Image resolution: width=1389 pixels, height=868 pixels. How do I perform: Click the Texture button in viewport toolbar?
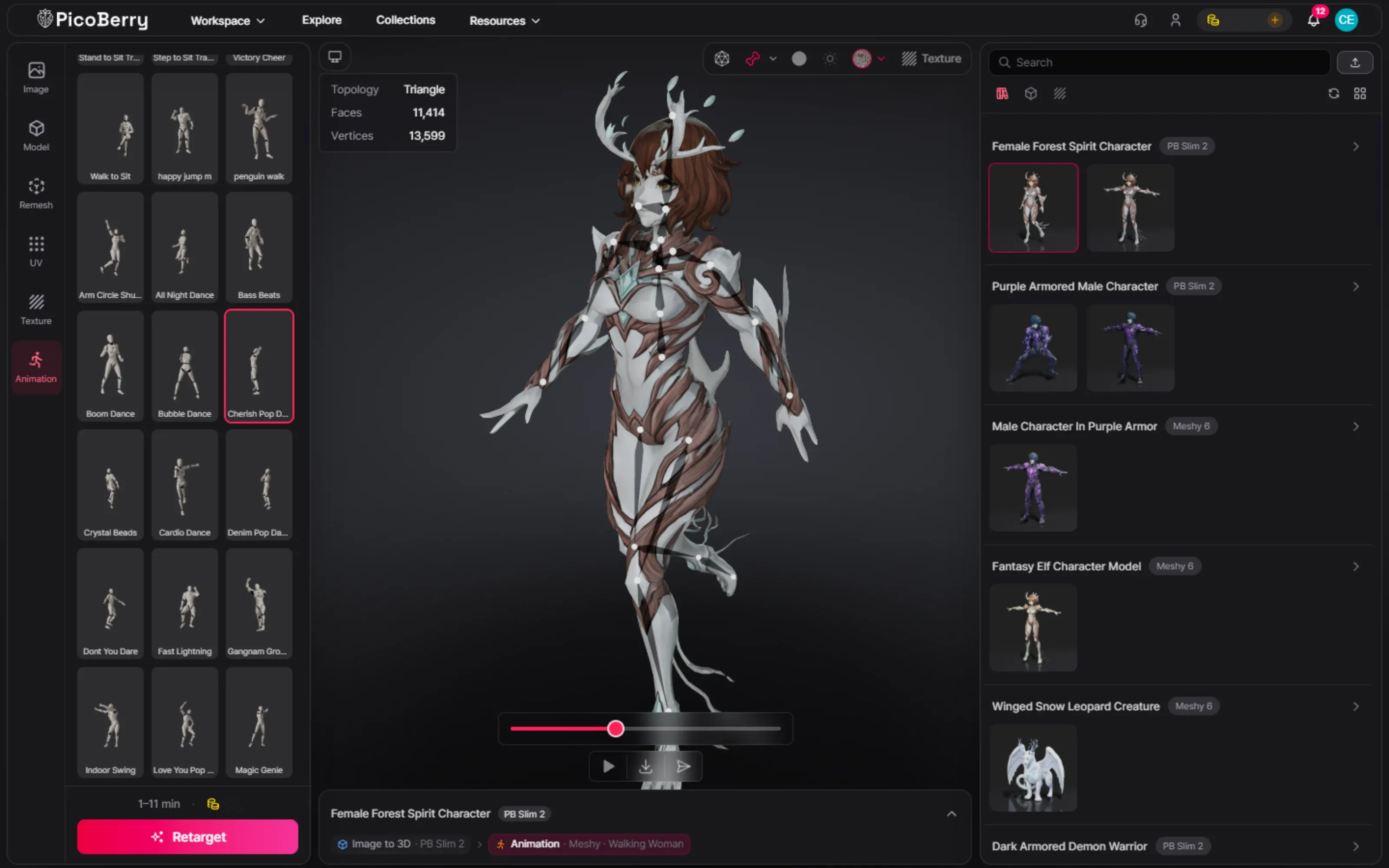[x=931, y=59]
